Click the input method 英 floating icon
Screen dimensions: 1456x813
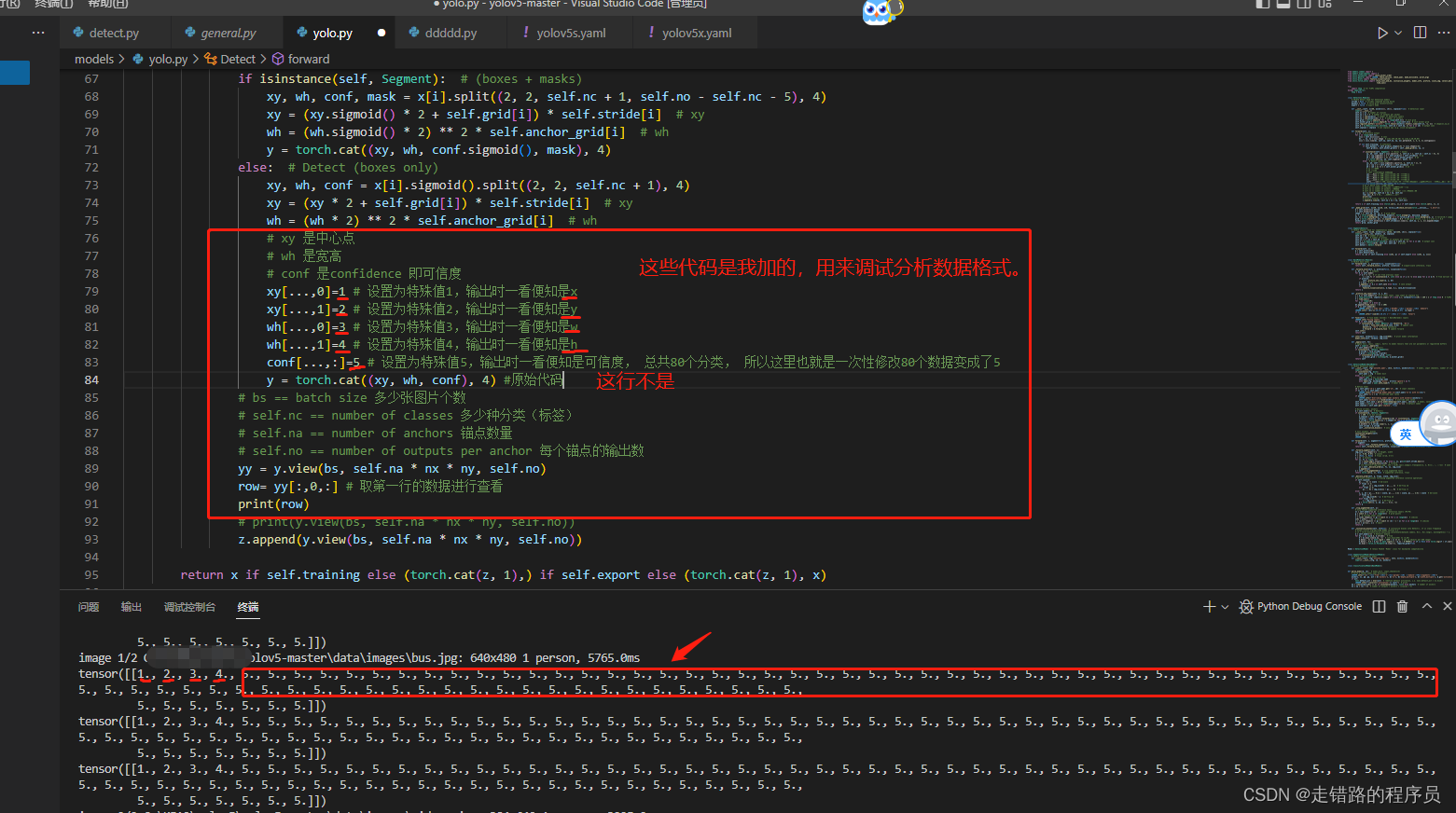[x=1406, y=434]
